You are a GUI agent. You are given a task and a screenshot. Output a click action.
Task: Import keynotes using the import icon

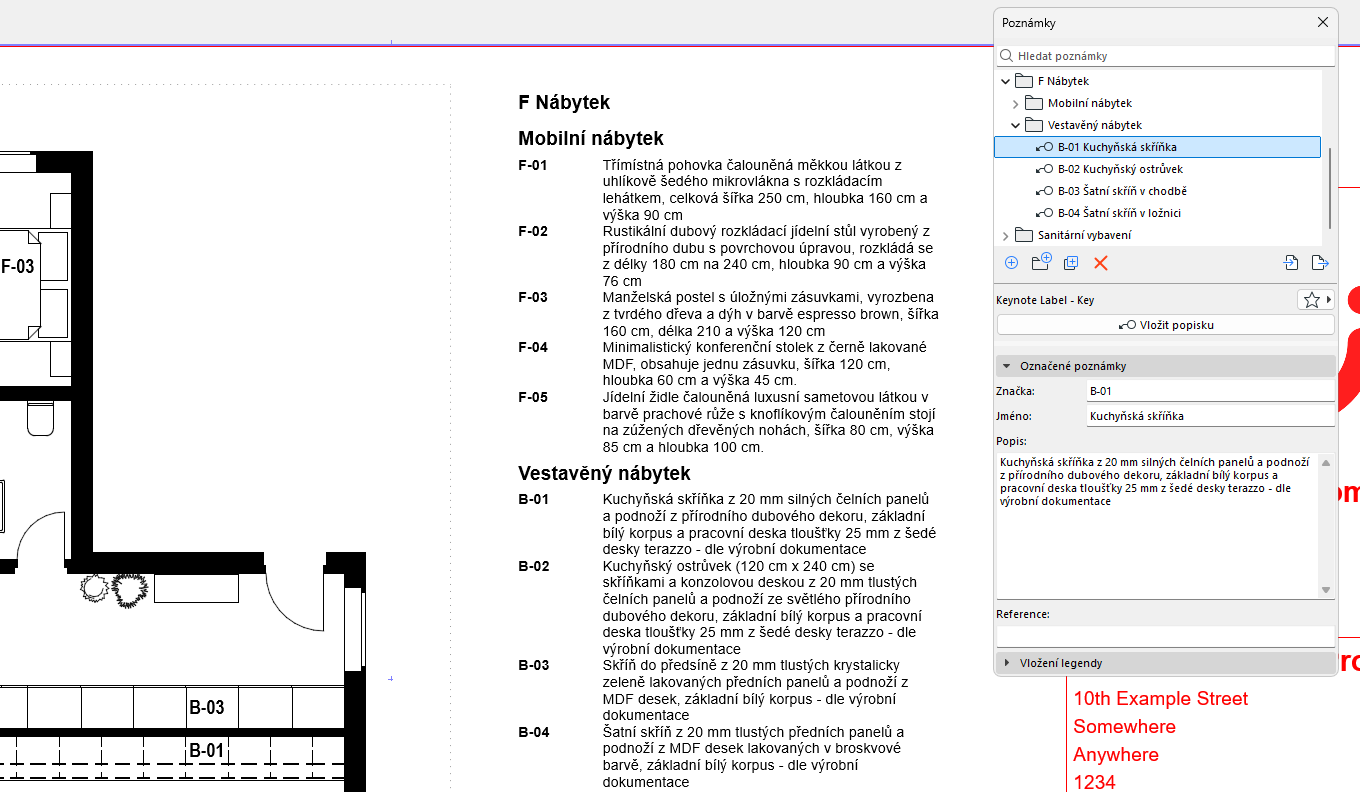pos(1291,263)
